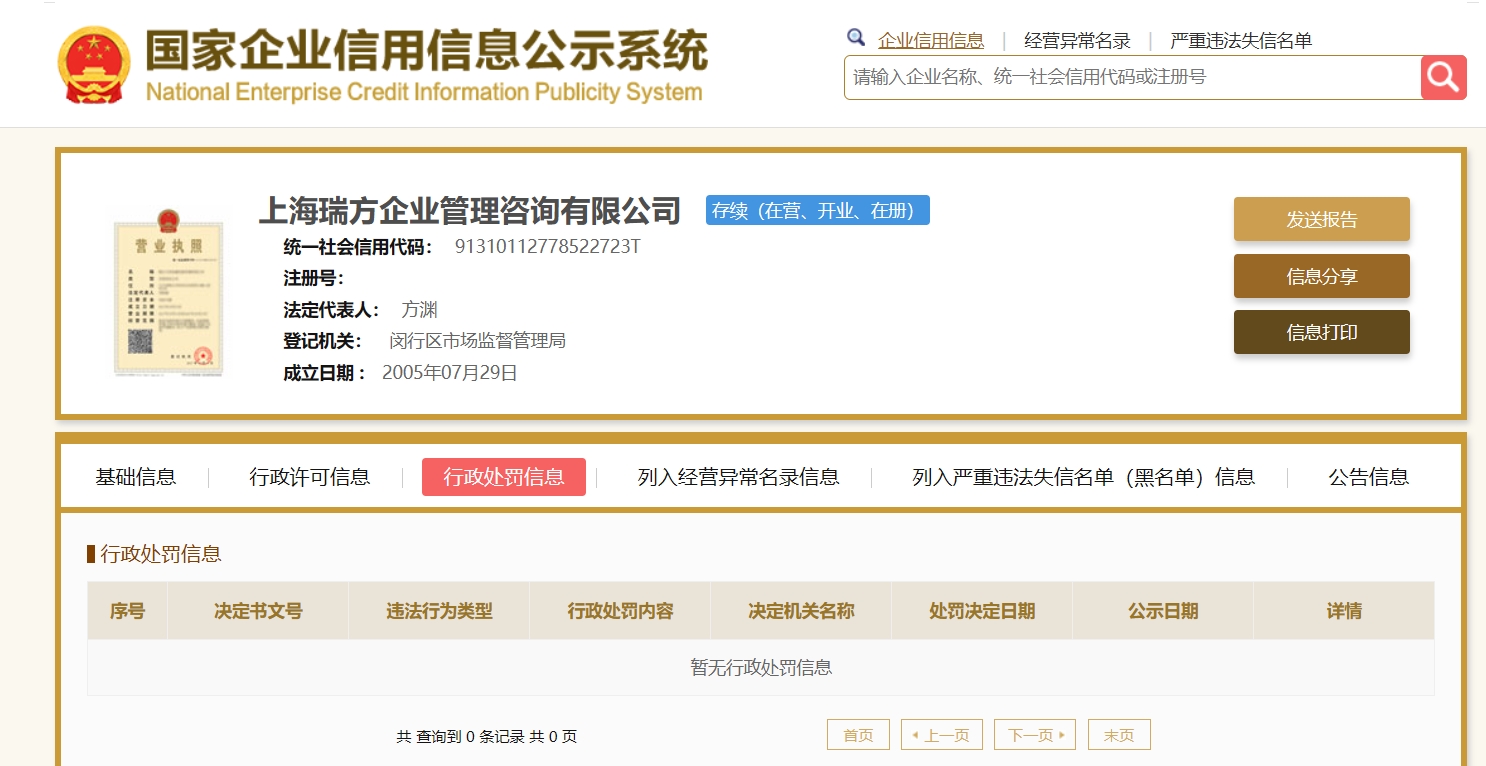This screenshot has width=1486, height=766.
Task: Switch to the 公告信息 tab
Action: point(1369,477)
